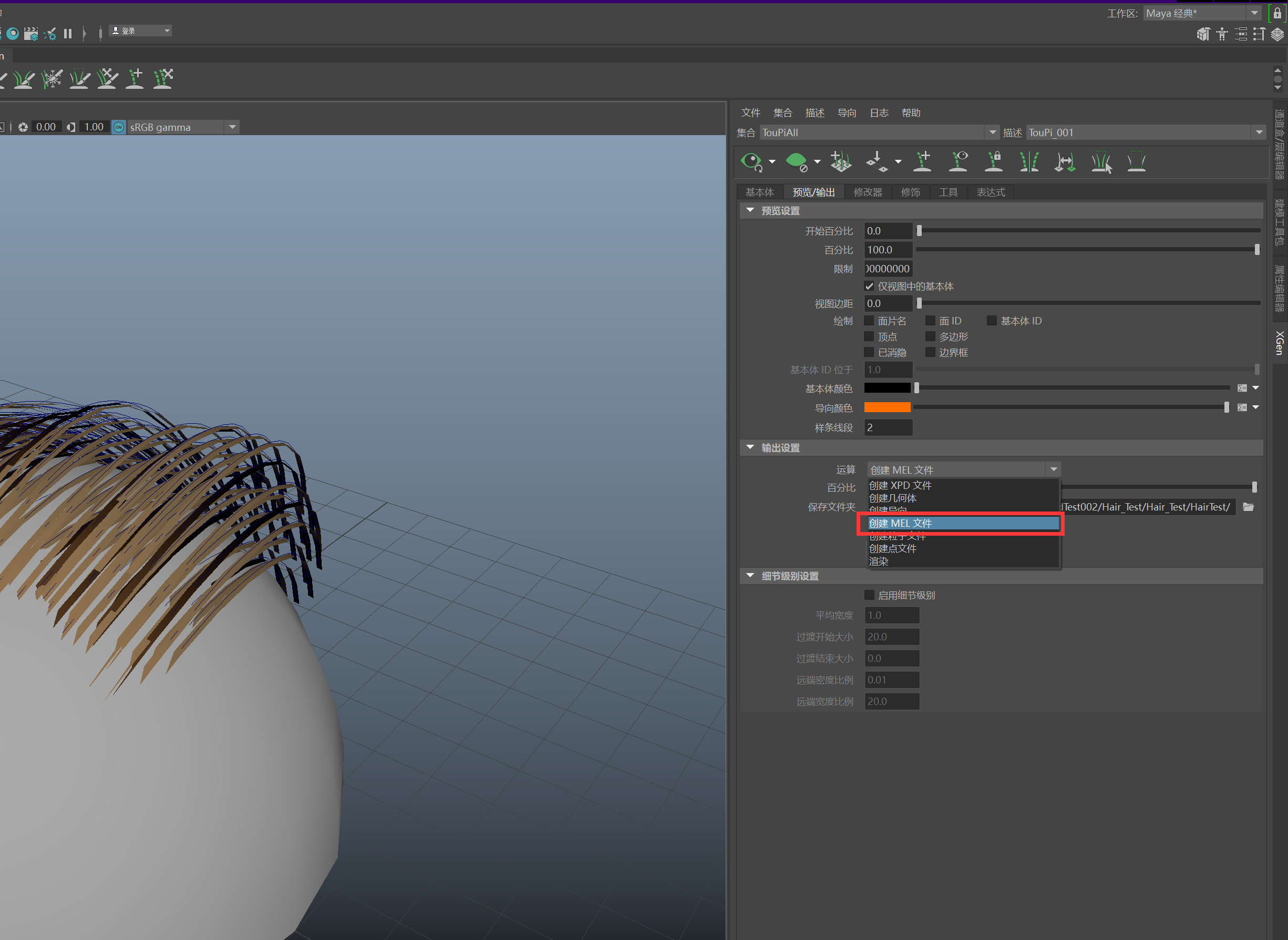The height and width of the screenshot is (940, 1288).
Task: Click the XGen preview refresh eye icon
Action: pyautogui.click(x=751, y=161)
